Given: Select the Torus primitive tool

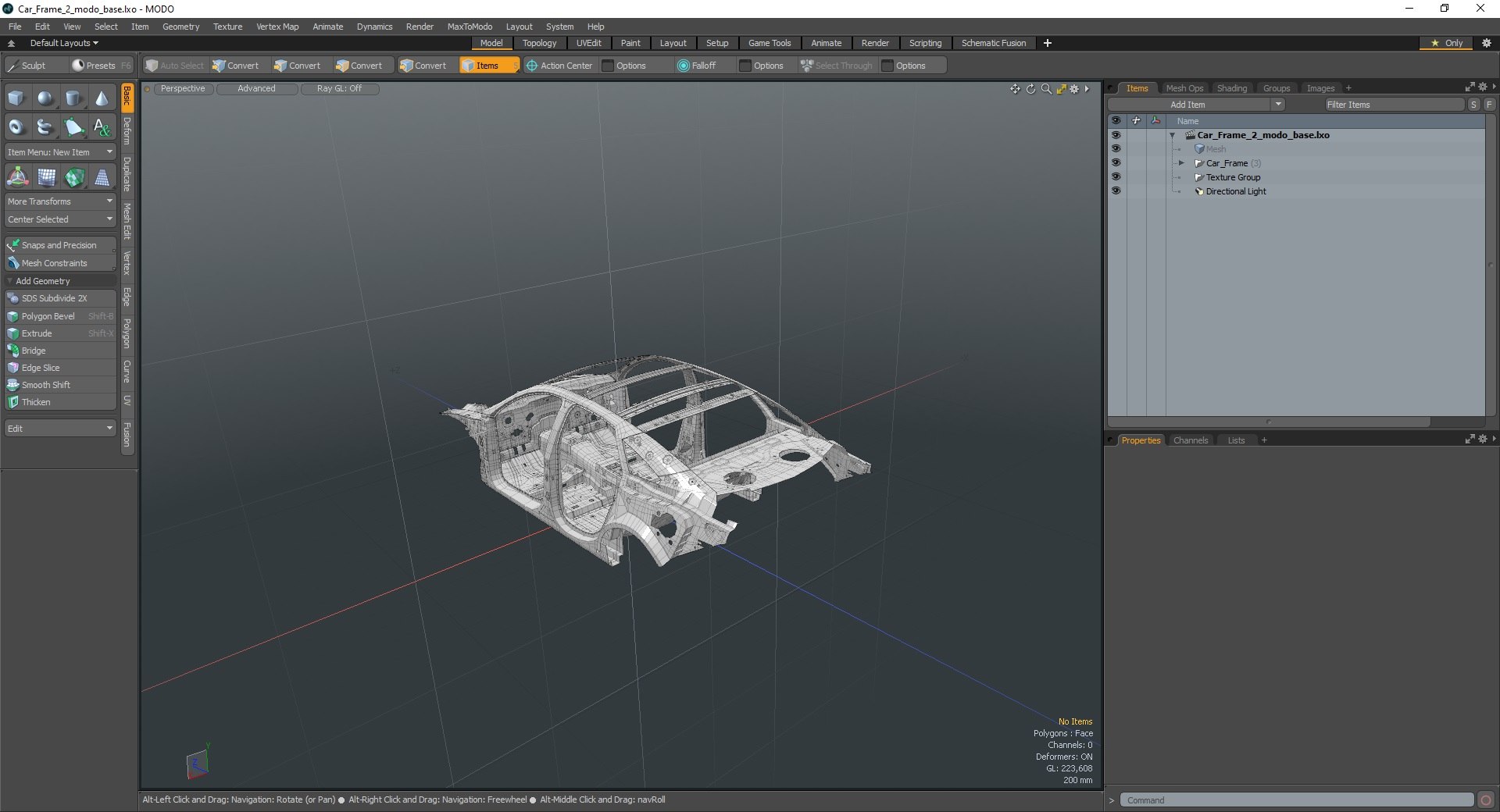Looking at the screenshot, I should (x=16, y=126).
